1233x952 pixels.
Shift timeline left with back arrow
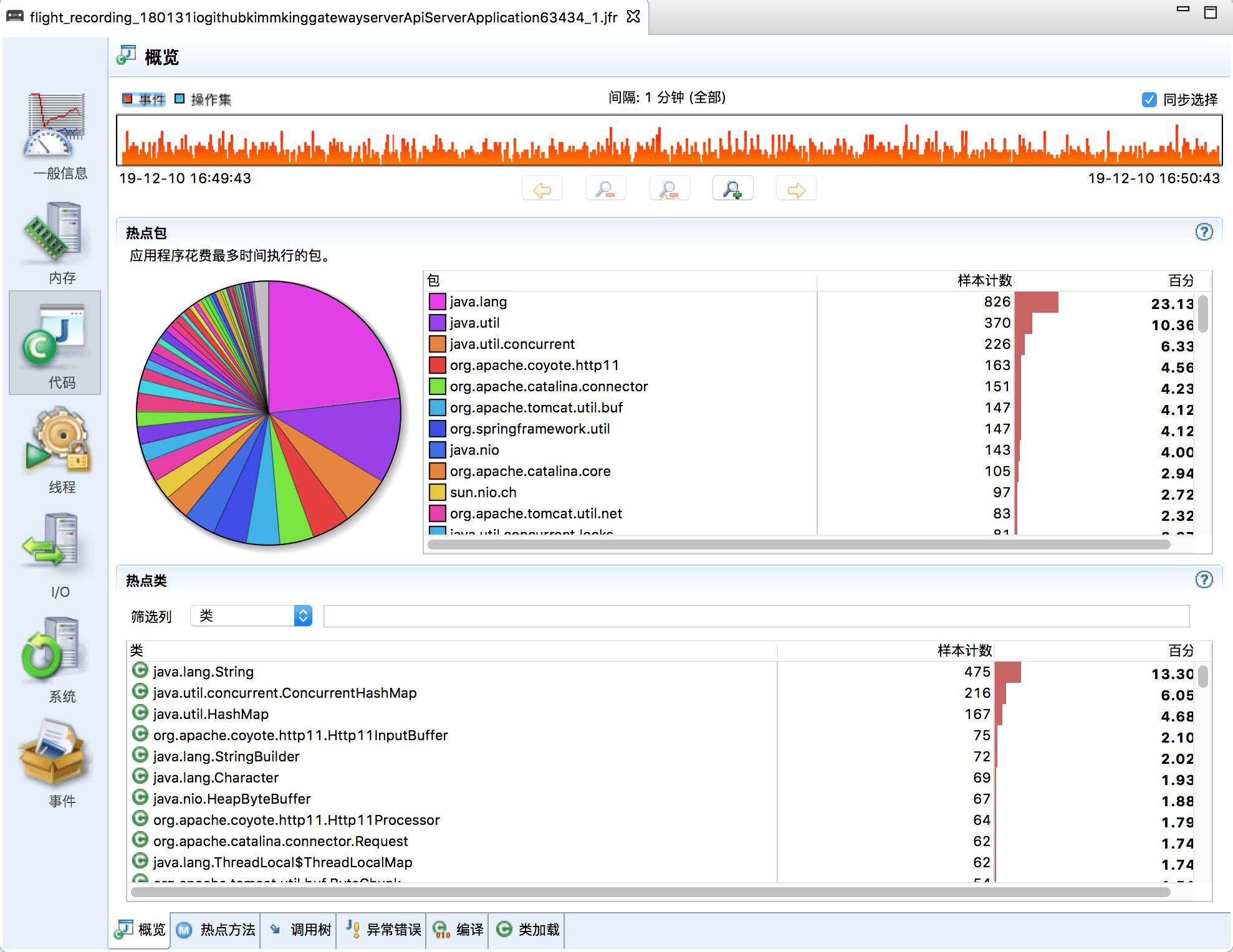(542, 189)
